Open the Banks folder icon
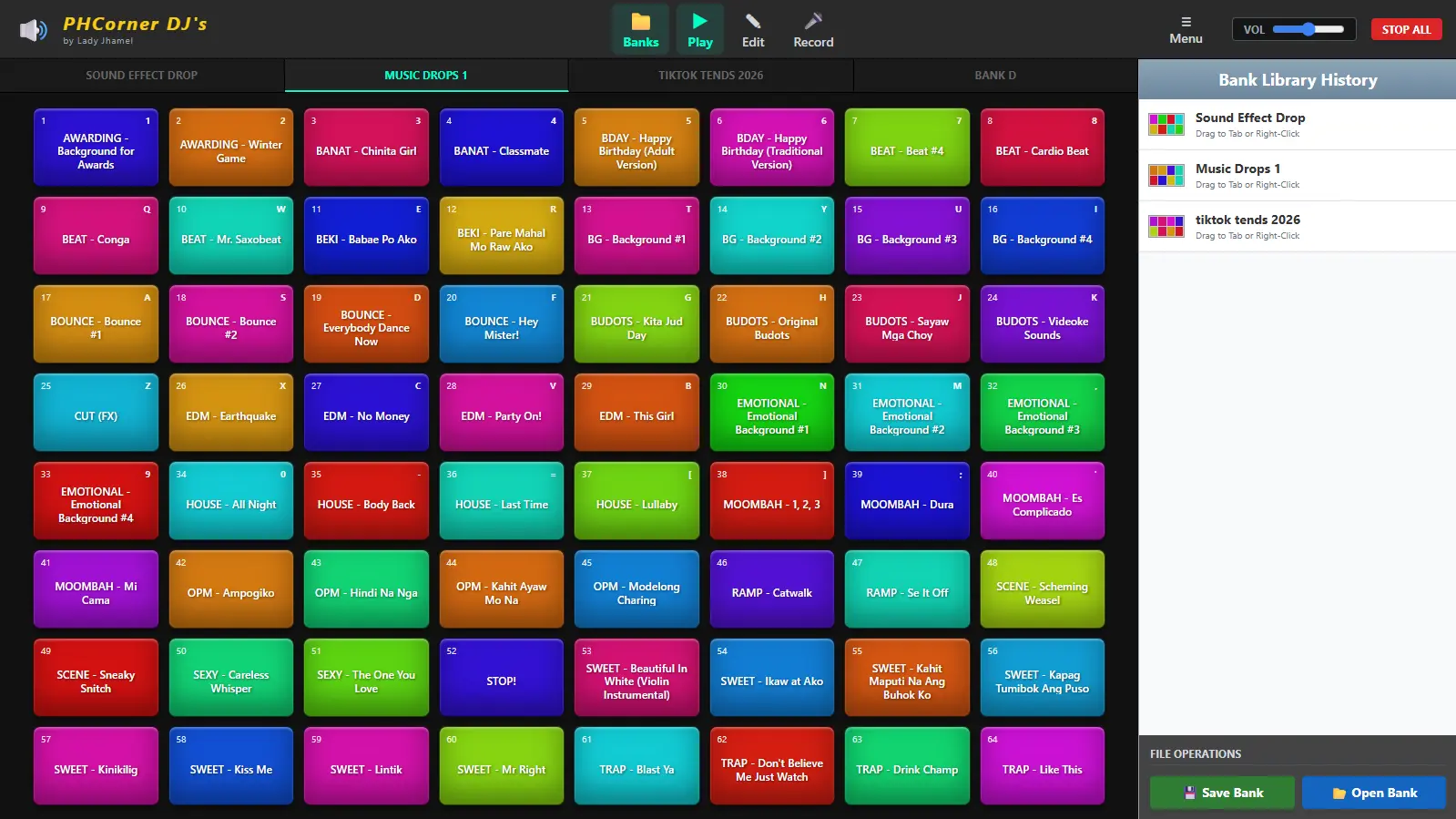This screenshot has width=1456, height=819. pos(641,29)
